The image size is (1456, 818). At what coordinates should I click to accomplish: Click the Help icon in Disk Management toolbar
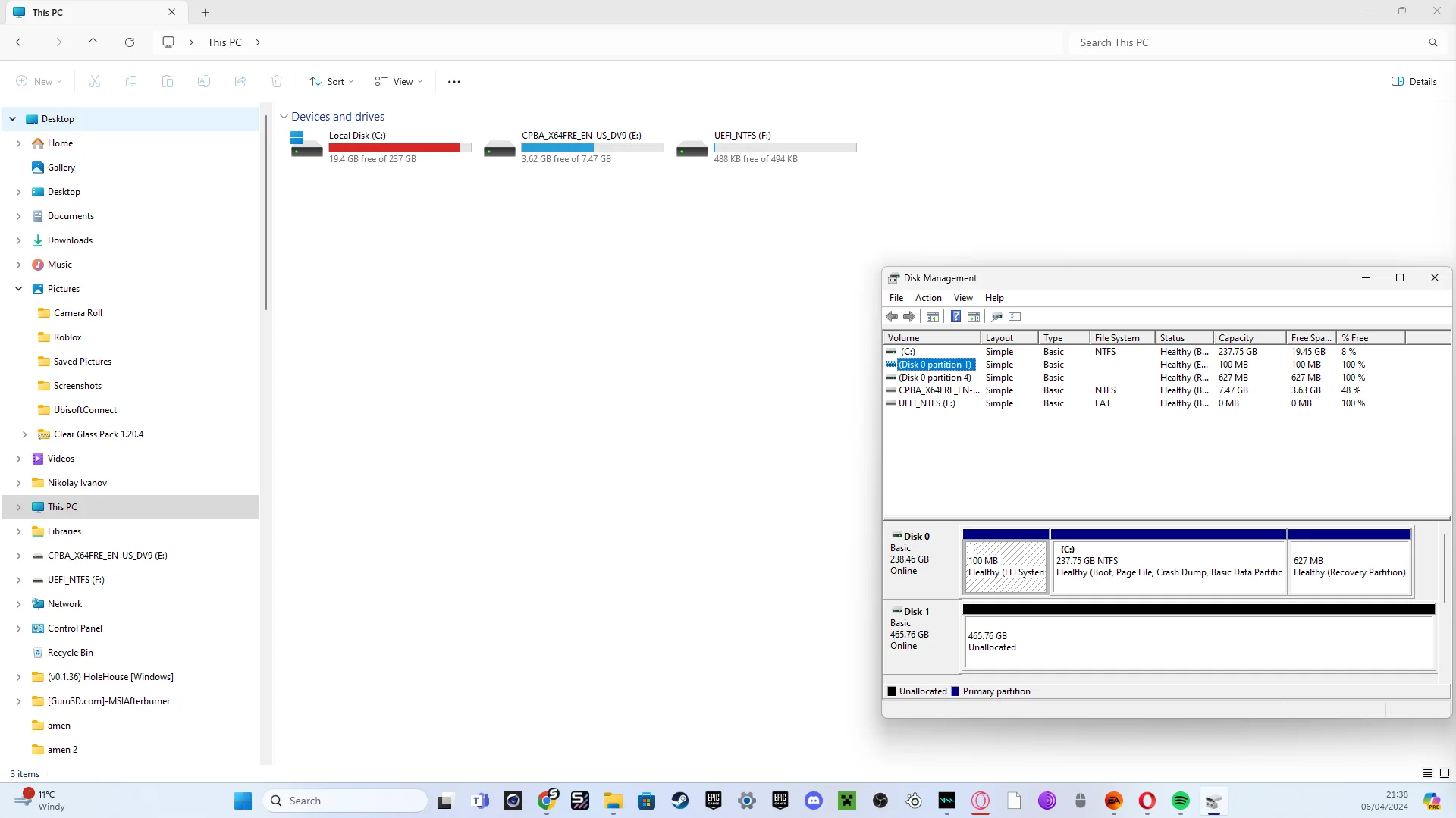click(x=955, y=317)
